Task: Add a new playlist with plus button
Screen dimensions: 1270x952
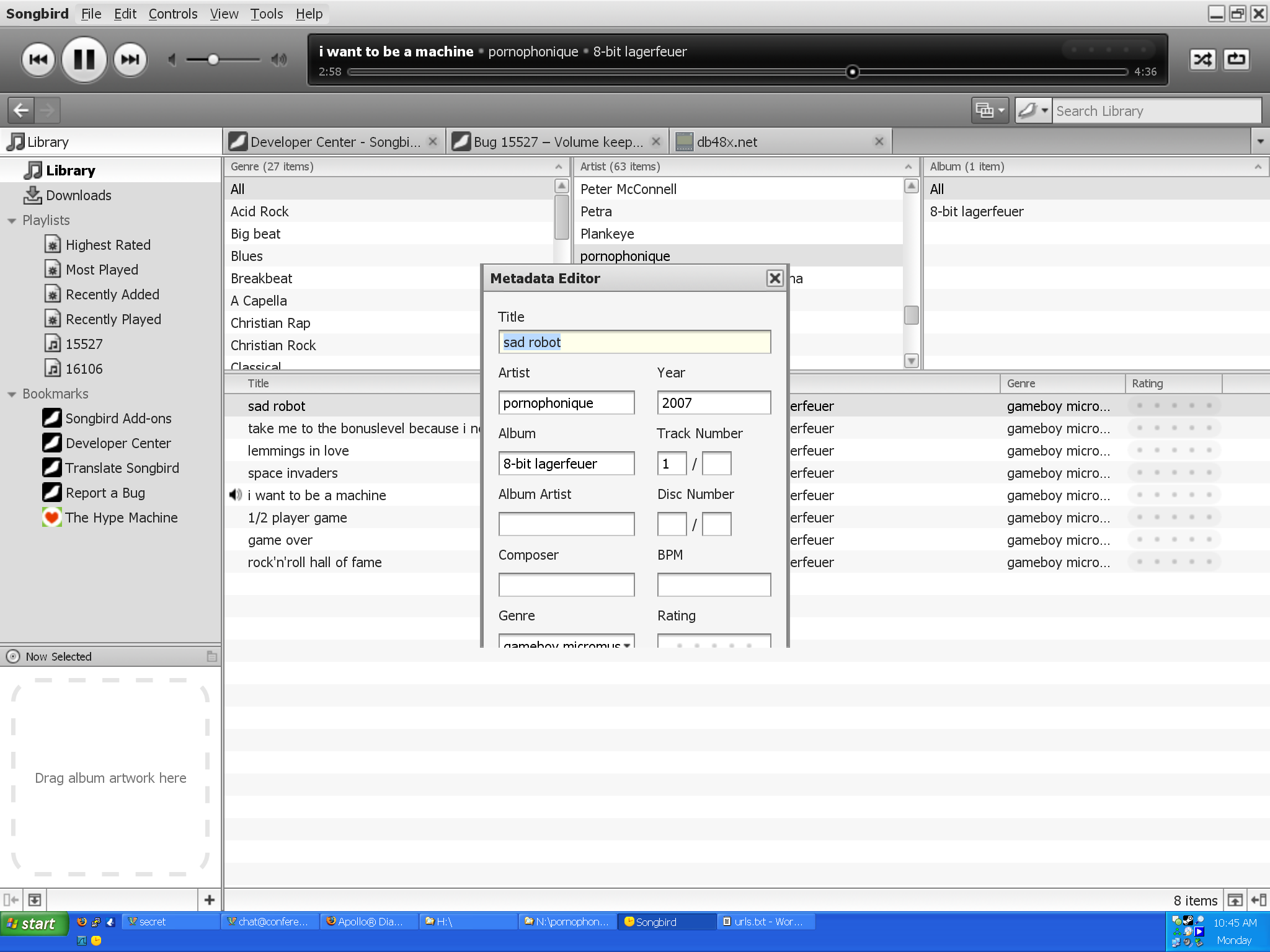Action: pyautogui.click(x=209, y=900)
